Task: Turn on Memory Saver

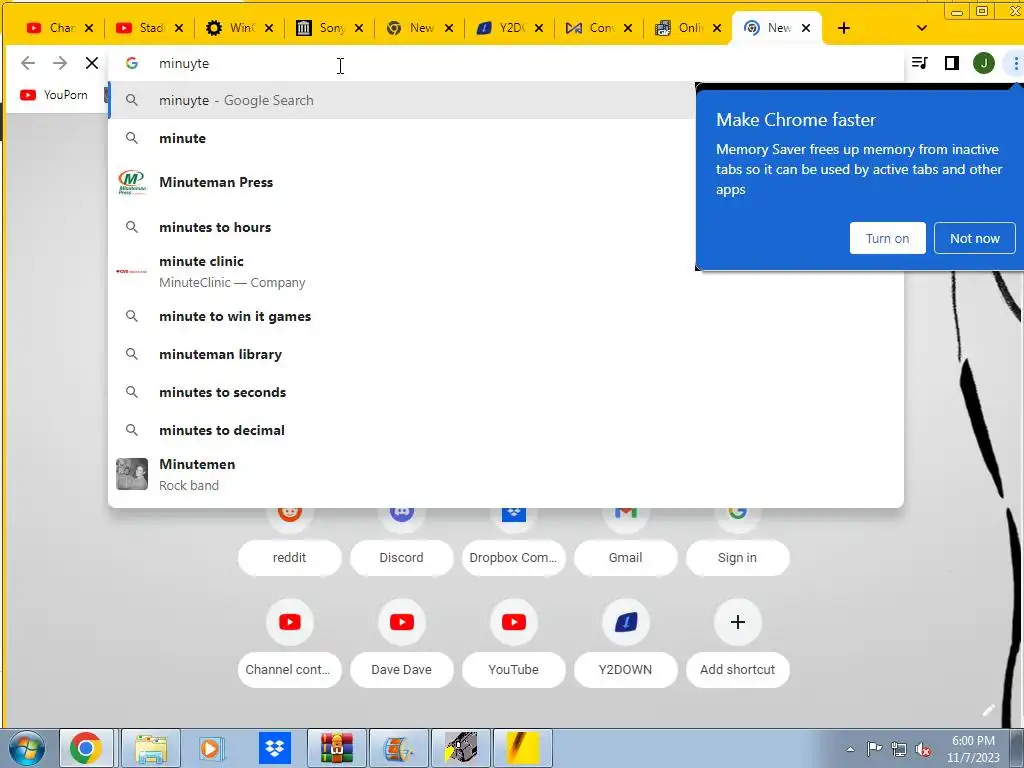Action: (888, 238)
